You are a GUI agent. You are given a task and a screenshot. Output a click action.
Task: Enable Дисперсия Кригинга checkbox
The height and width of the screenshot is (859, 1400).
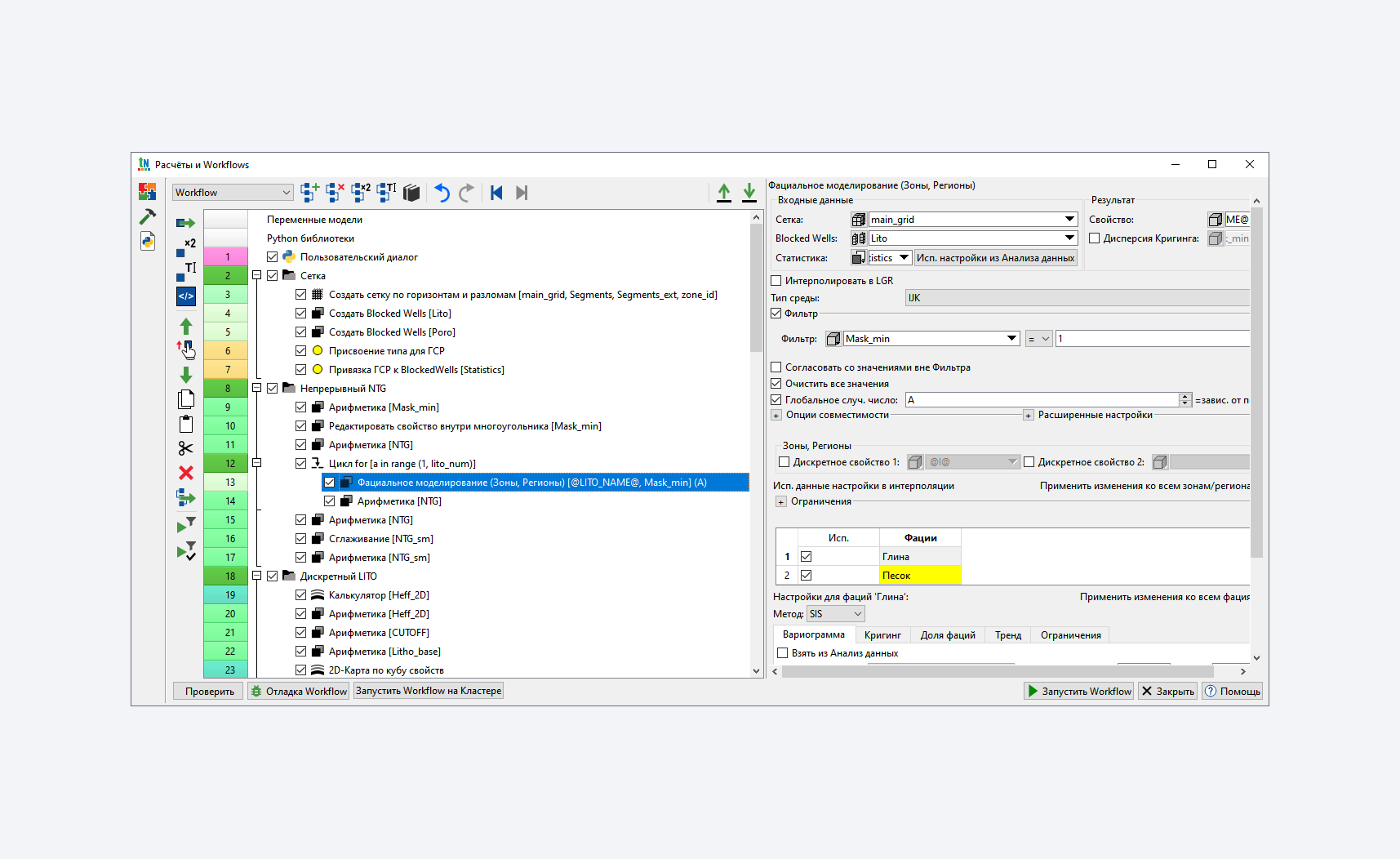1095,238
